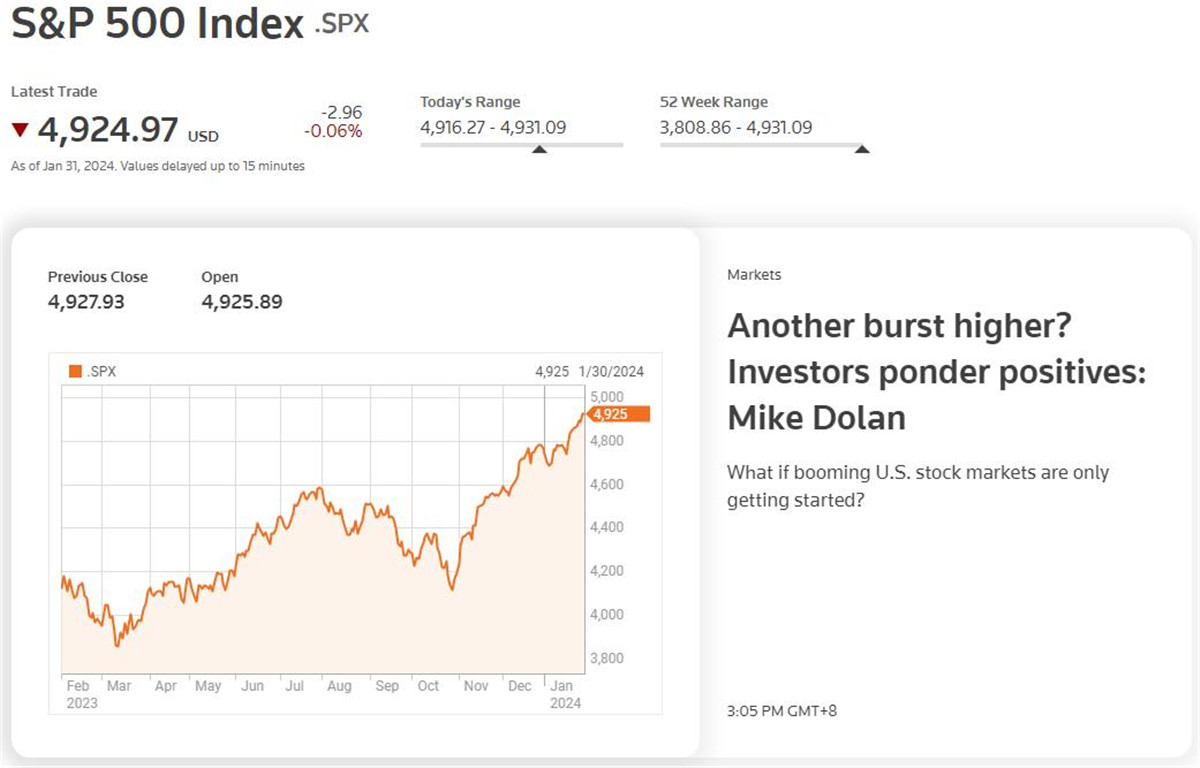
Task: Click the Previous Close value 4,927.93
Action: (86, 301)
